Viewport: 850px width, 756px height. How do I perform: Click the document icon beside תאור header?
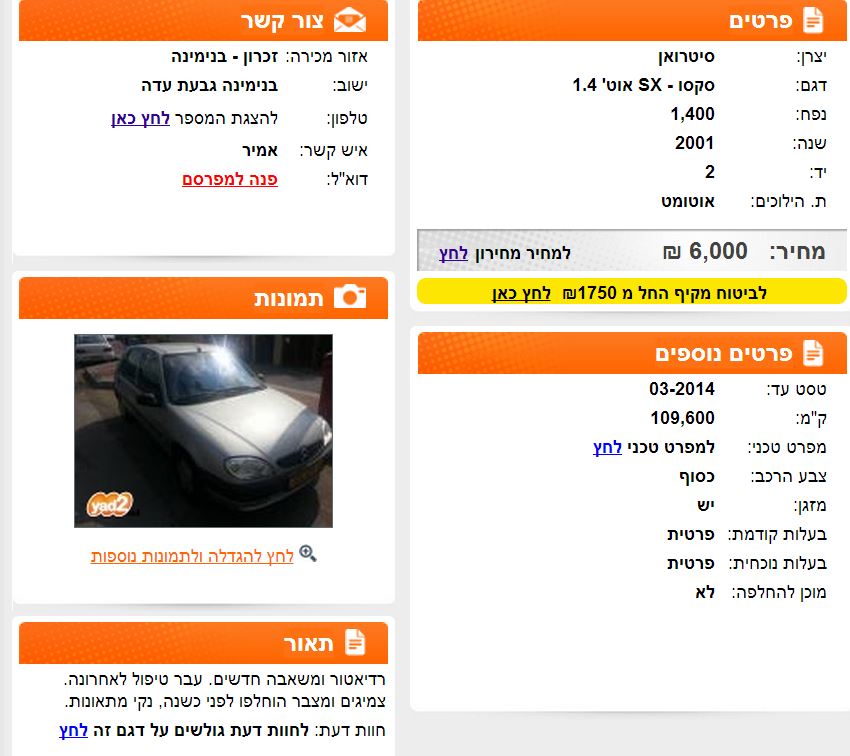(355, 642)
